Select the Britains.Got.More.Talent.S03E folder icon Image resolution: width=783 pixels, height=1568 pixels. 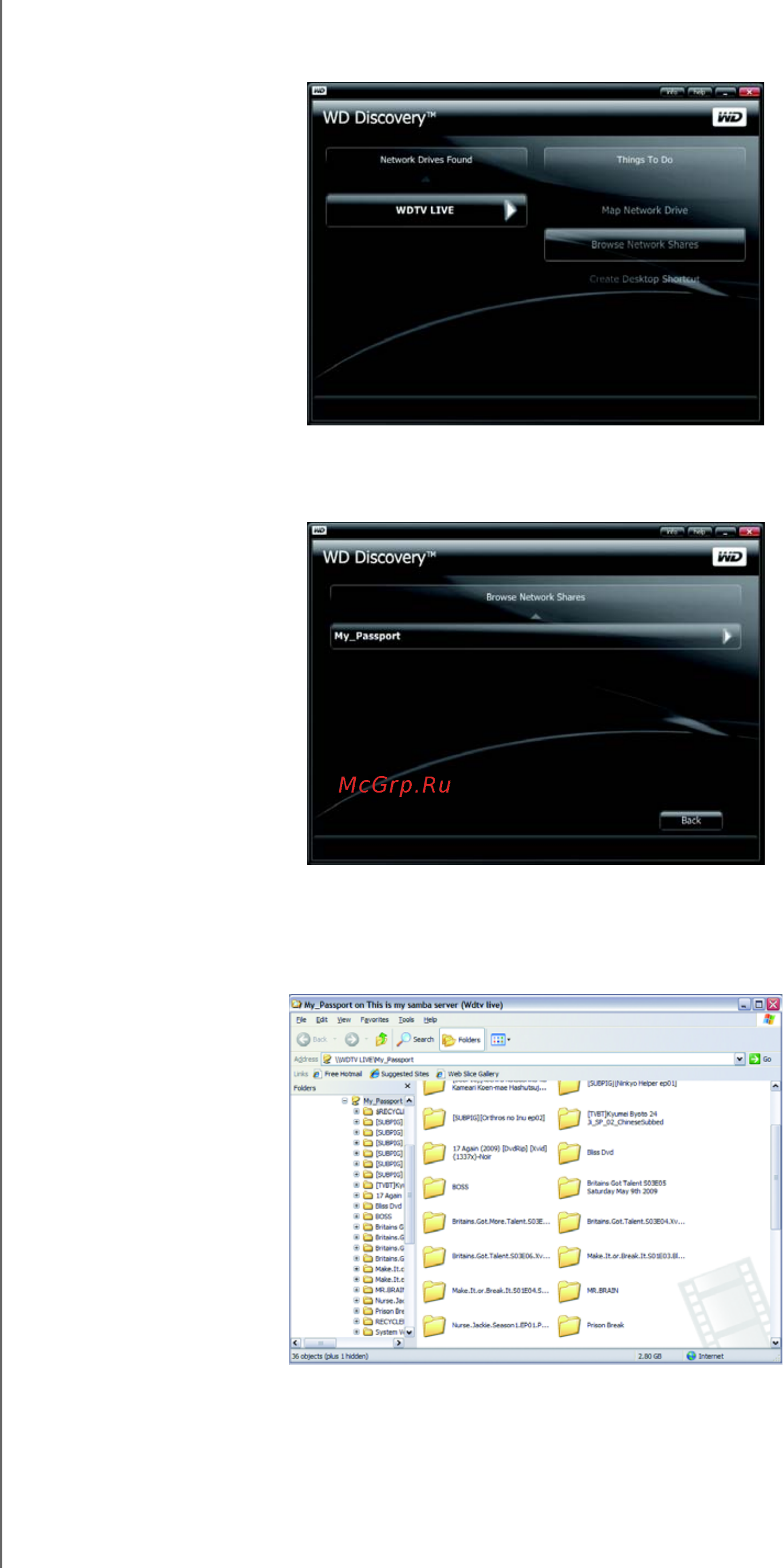(x=434, y=1221)
